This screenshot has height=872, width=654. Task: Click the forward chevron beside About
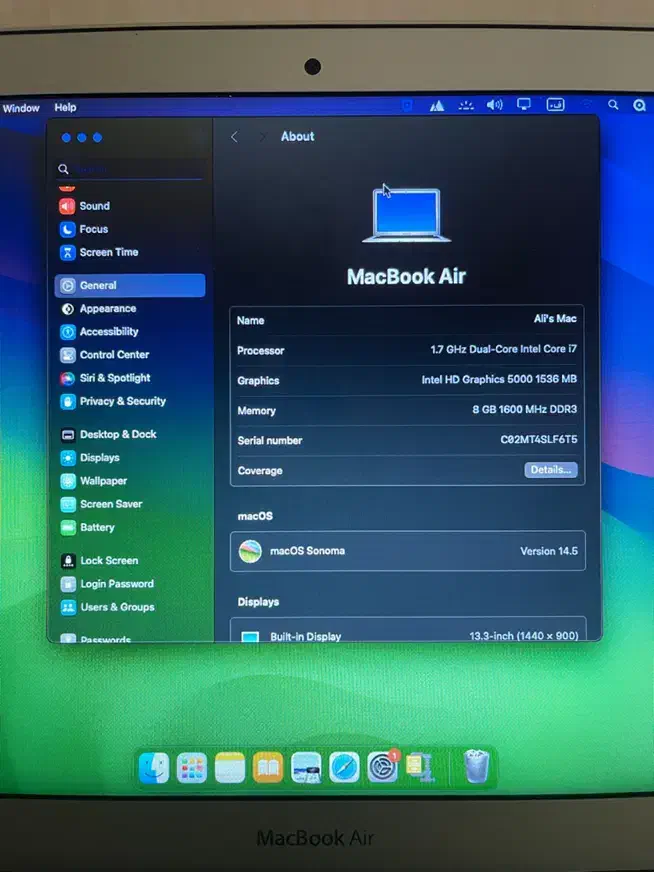click(262, 137)
